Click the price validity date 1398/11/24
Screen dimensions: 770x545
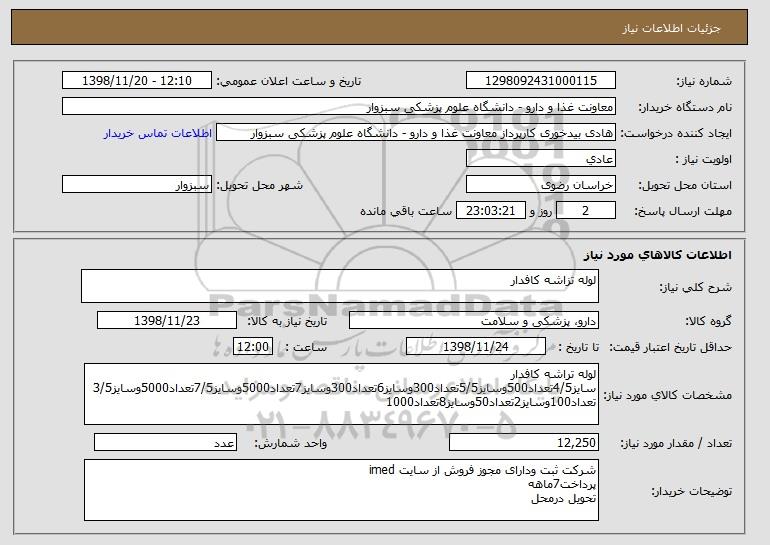476,347
